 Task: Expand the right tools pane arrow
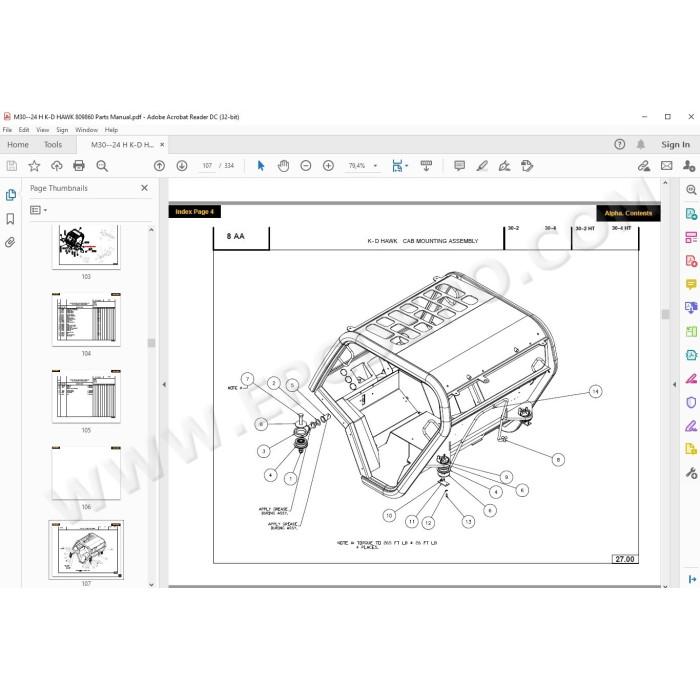(692, 579)
